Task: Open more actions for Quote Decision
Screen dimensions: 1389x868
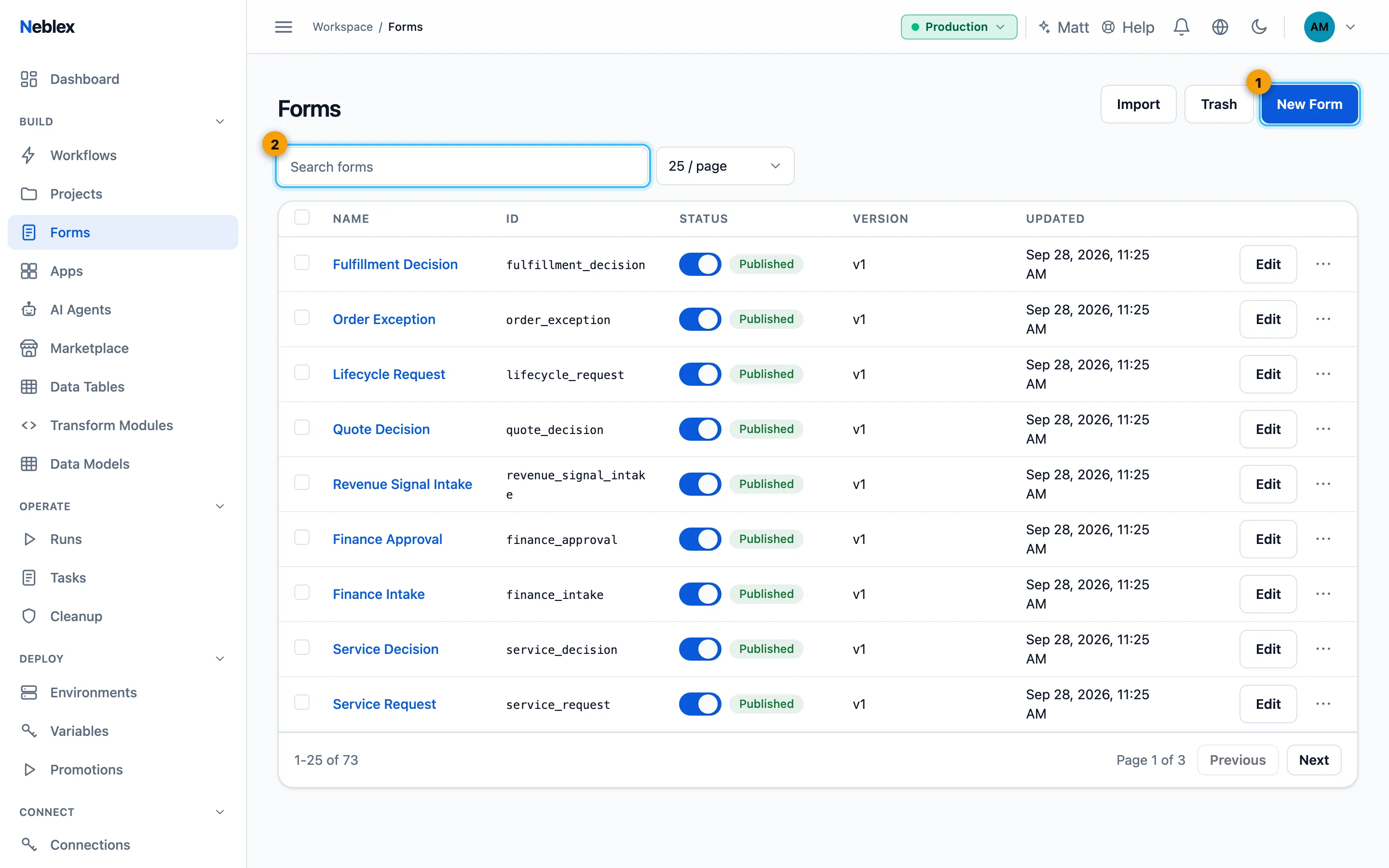Action: click(1323, 429)
